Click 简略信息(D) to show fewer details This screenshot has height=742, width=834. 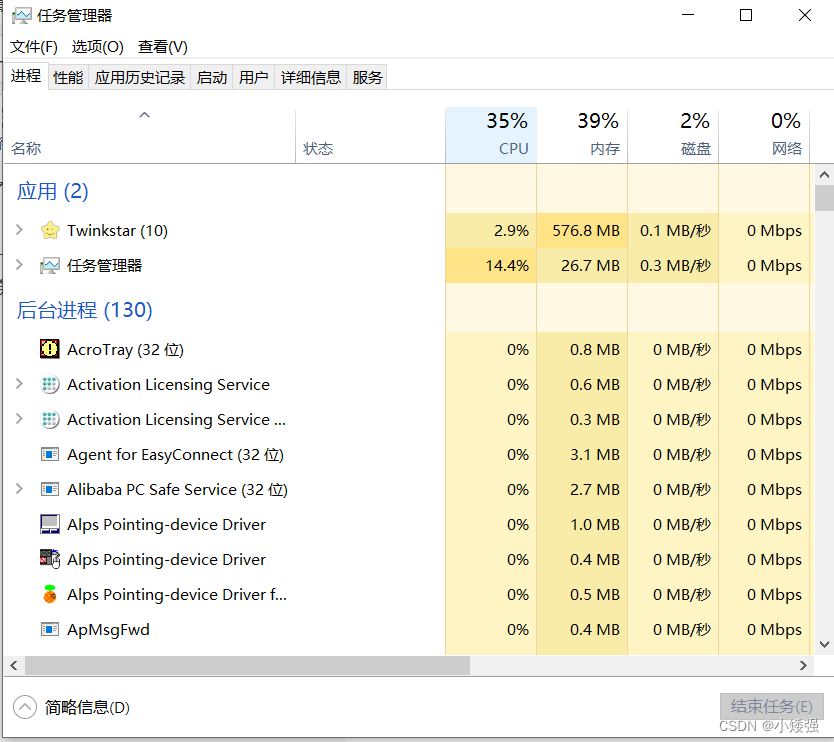coord(87,707)
